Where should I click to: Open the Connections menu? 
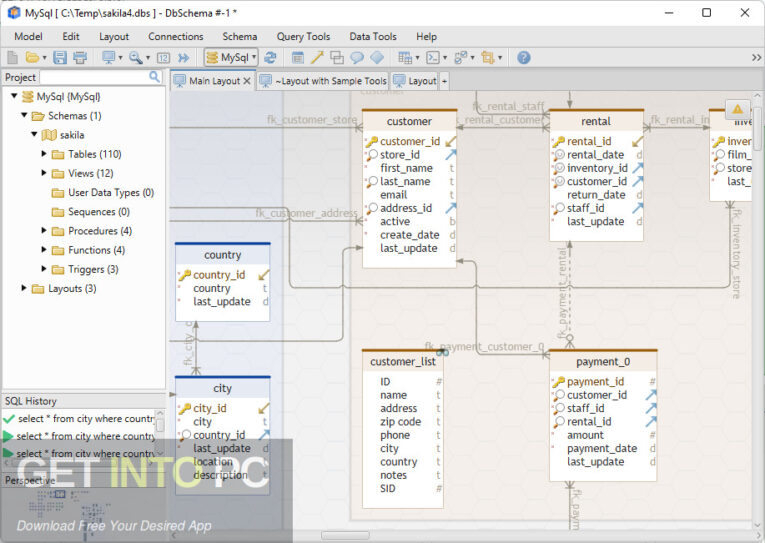point(176,37)
